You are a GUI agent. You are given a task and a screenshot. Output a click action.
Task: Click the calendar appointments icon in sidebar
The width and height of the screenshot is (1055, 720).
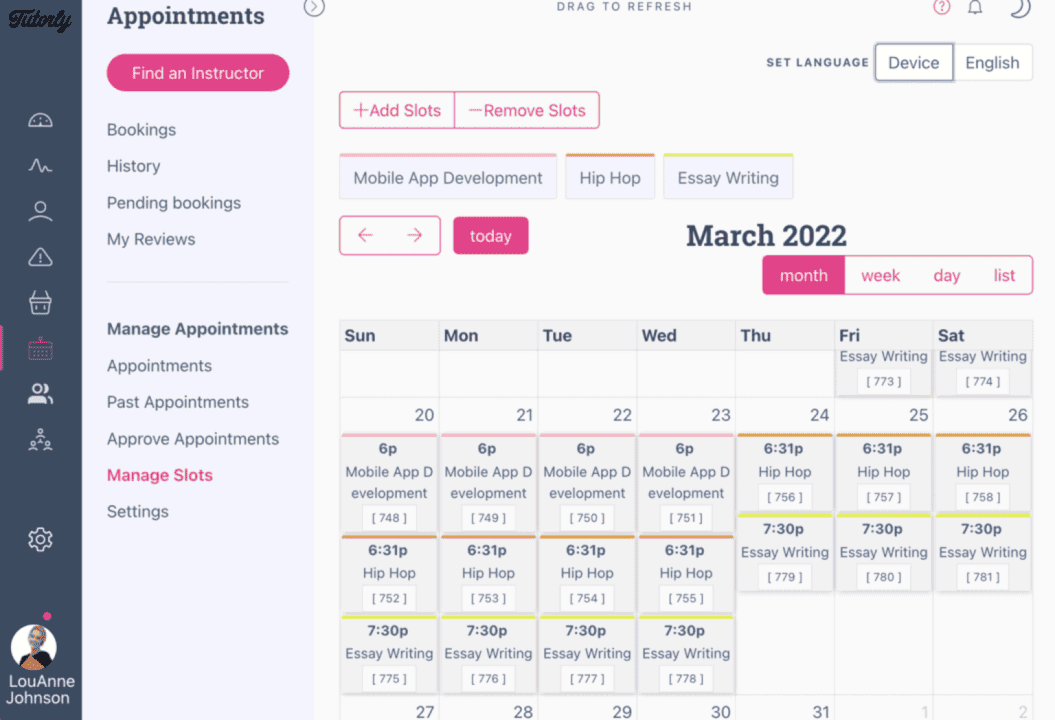click(40, 349)
